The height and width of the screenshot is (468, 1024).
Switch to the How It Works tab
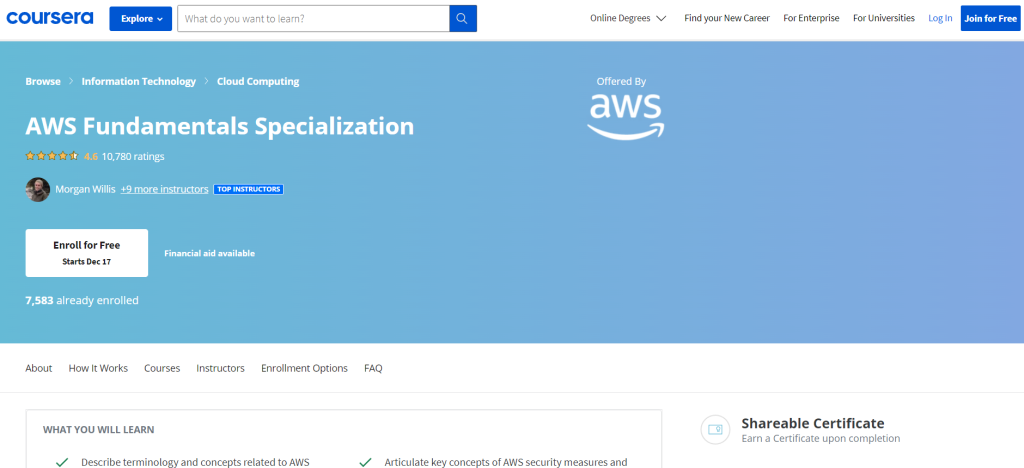(98, 368)
